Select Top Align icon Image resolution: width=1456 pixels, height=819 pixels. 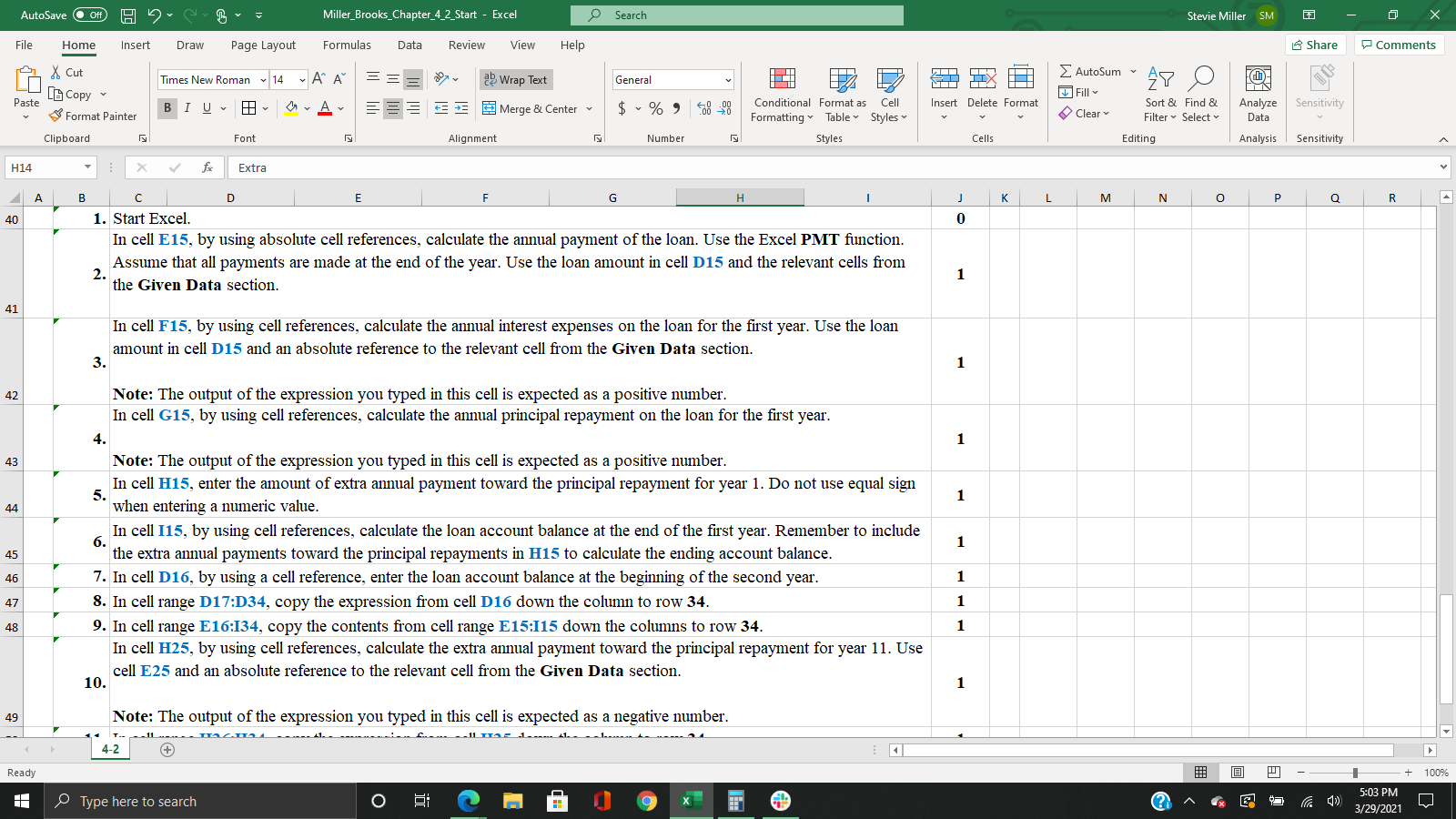[x=373, y=79]
